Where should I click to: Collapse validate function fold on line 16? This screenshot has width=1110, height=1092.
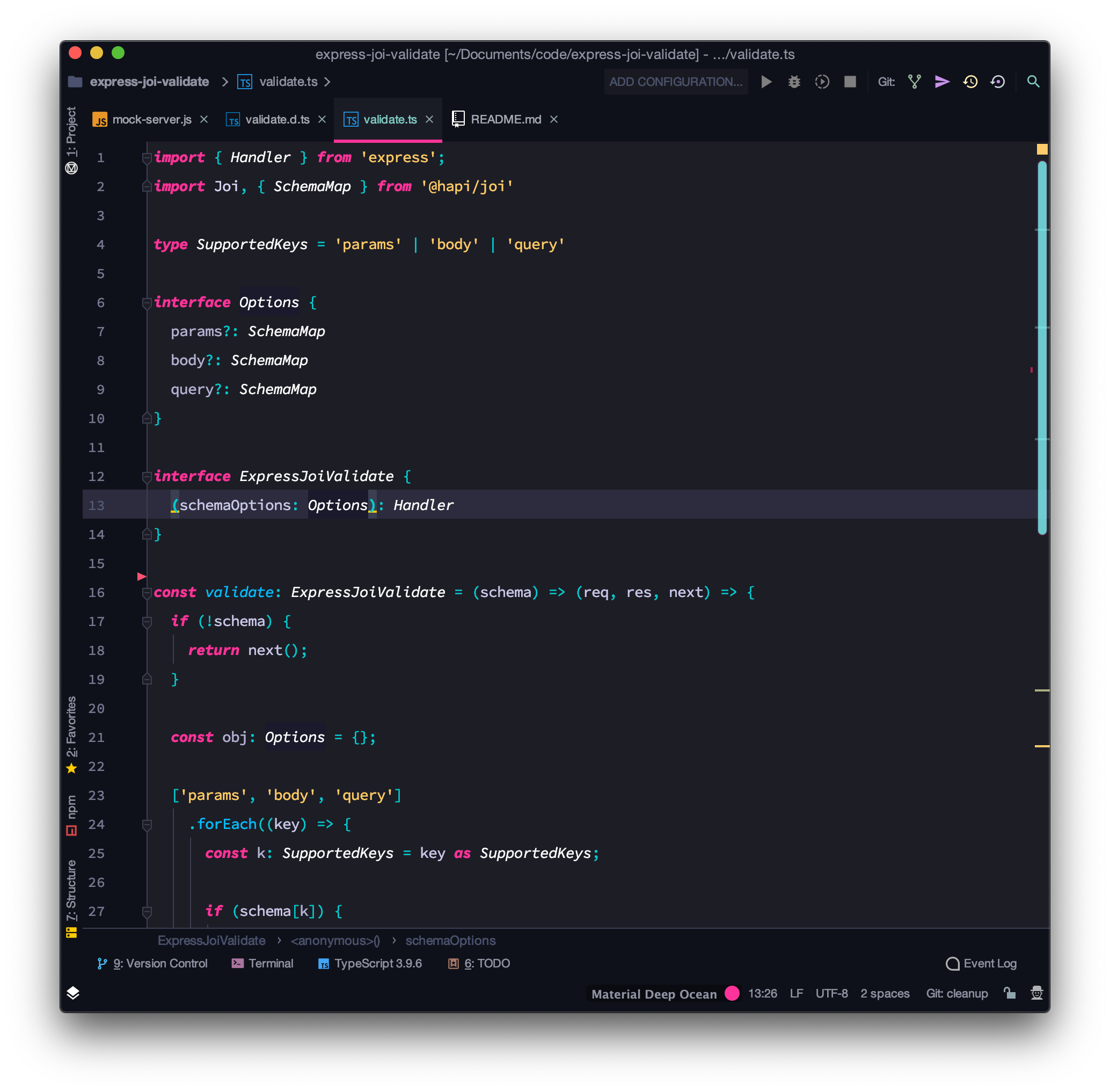(x=147, y=593)
